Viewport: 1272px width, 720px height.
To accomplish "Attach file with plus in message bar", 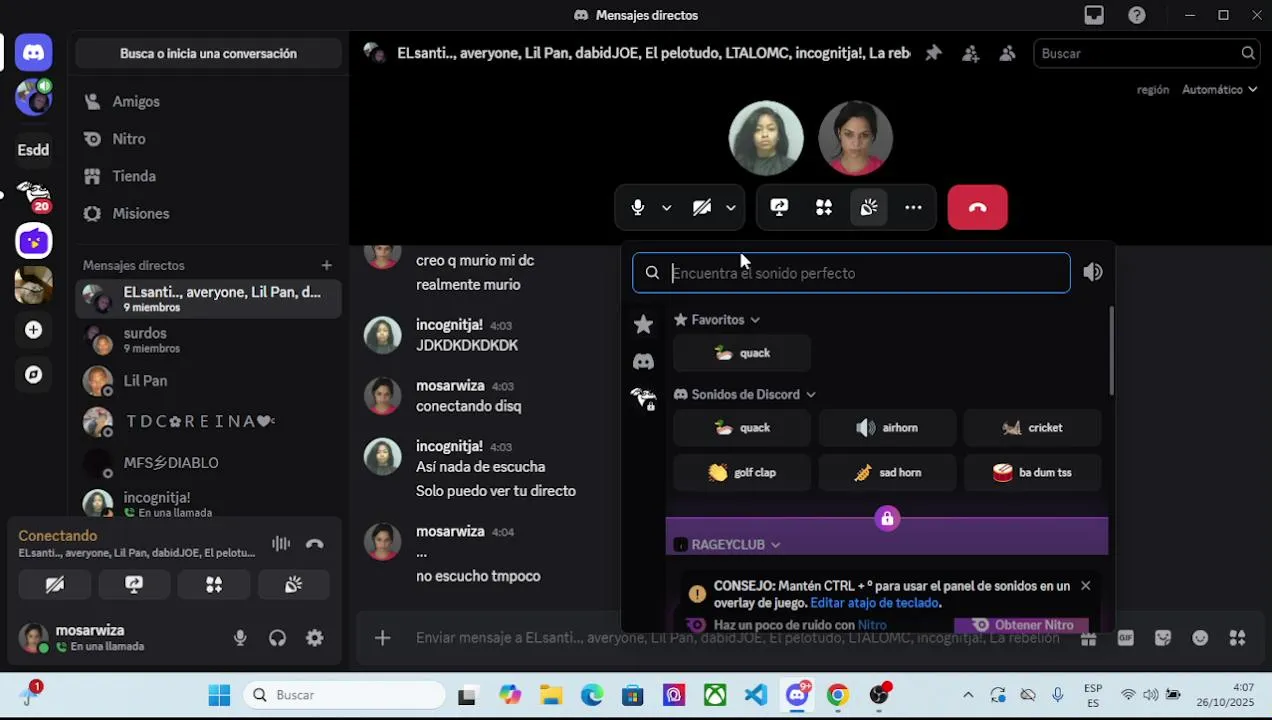I will (x=382, y=638).
